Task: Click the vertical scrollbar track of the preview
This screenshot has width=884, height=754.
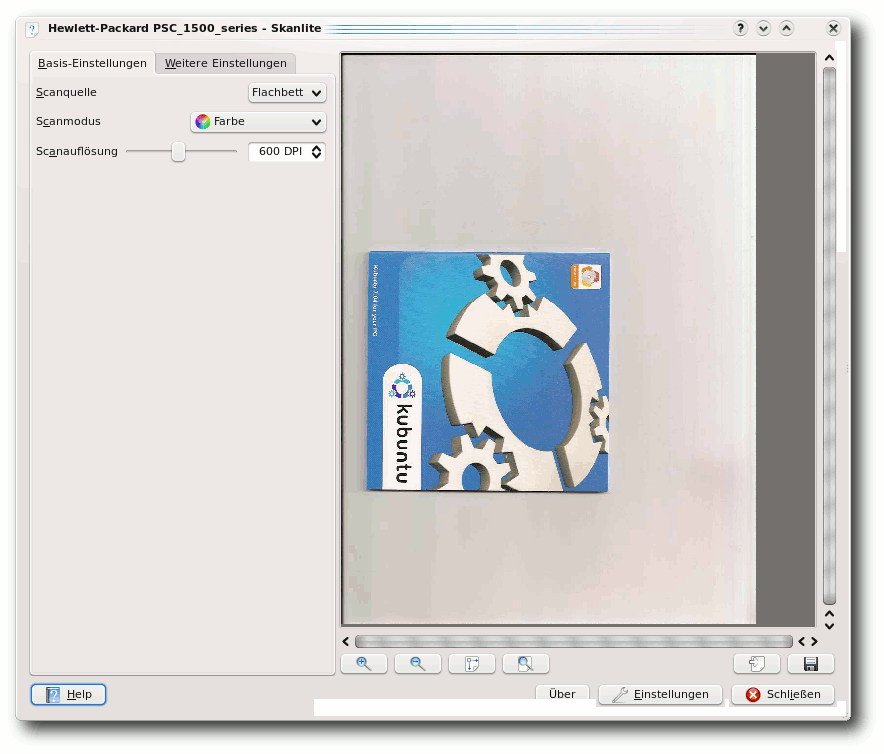Action: (x=829, y=336)
